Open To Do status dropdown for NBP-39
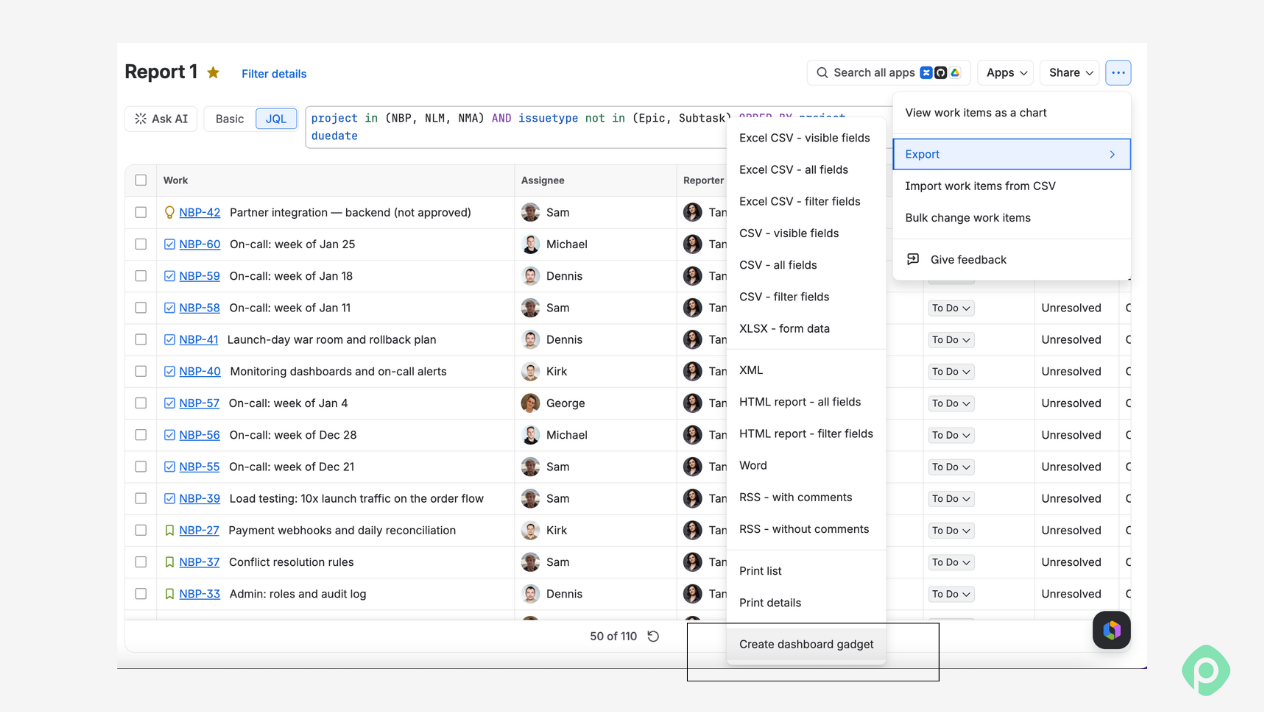Image resolution: width=1264 pixels, height=712 pixels. pyautogui.click(x=951, y=499)
